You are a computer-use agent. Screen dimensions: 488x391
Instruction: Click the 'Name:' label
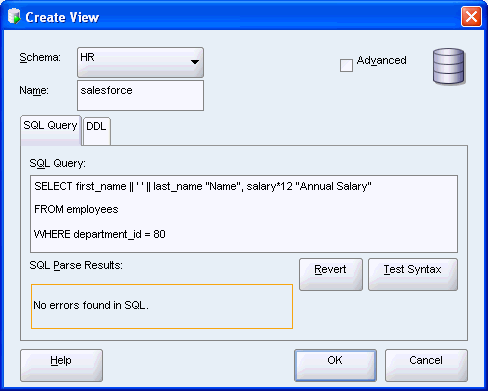[34, 90]
